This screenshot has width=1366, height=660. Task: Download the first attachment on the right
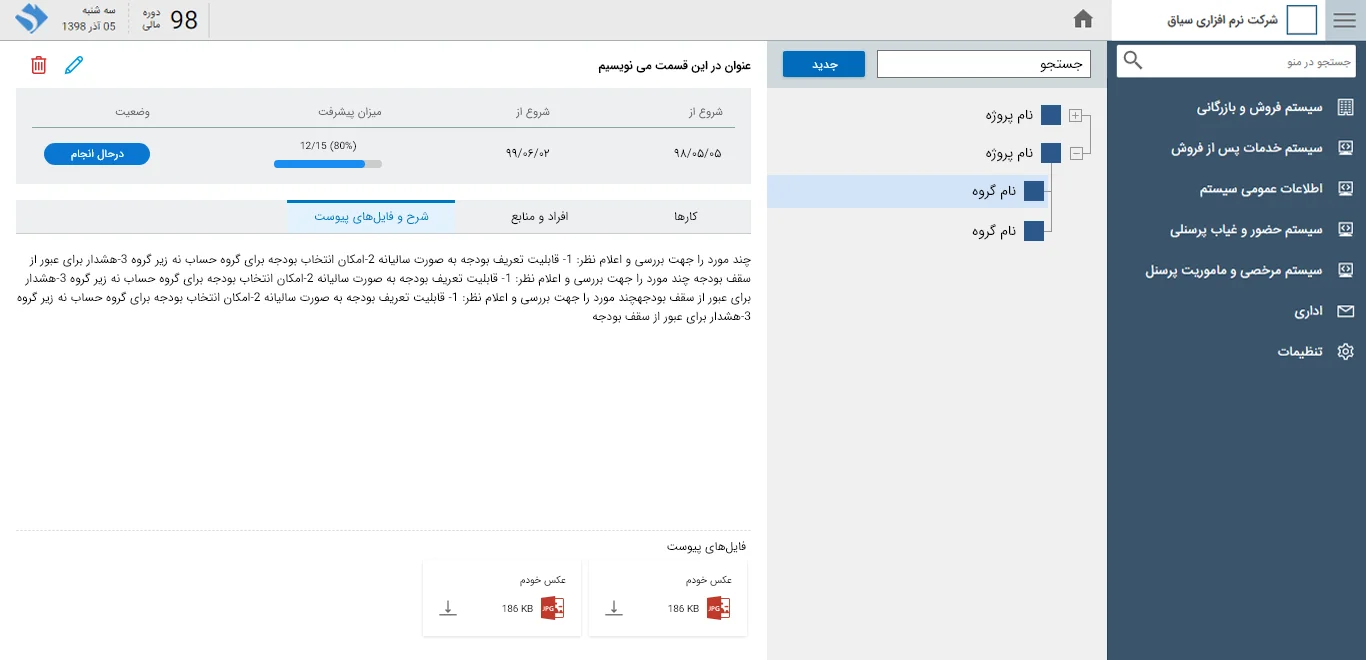coord(614,608)
